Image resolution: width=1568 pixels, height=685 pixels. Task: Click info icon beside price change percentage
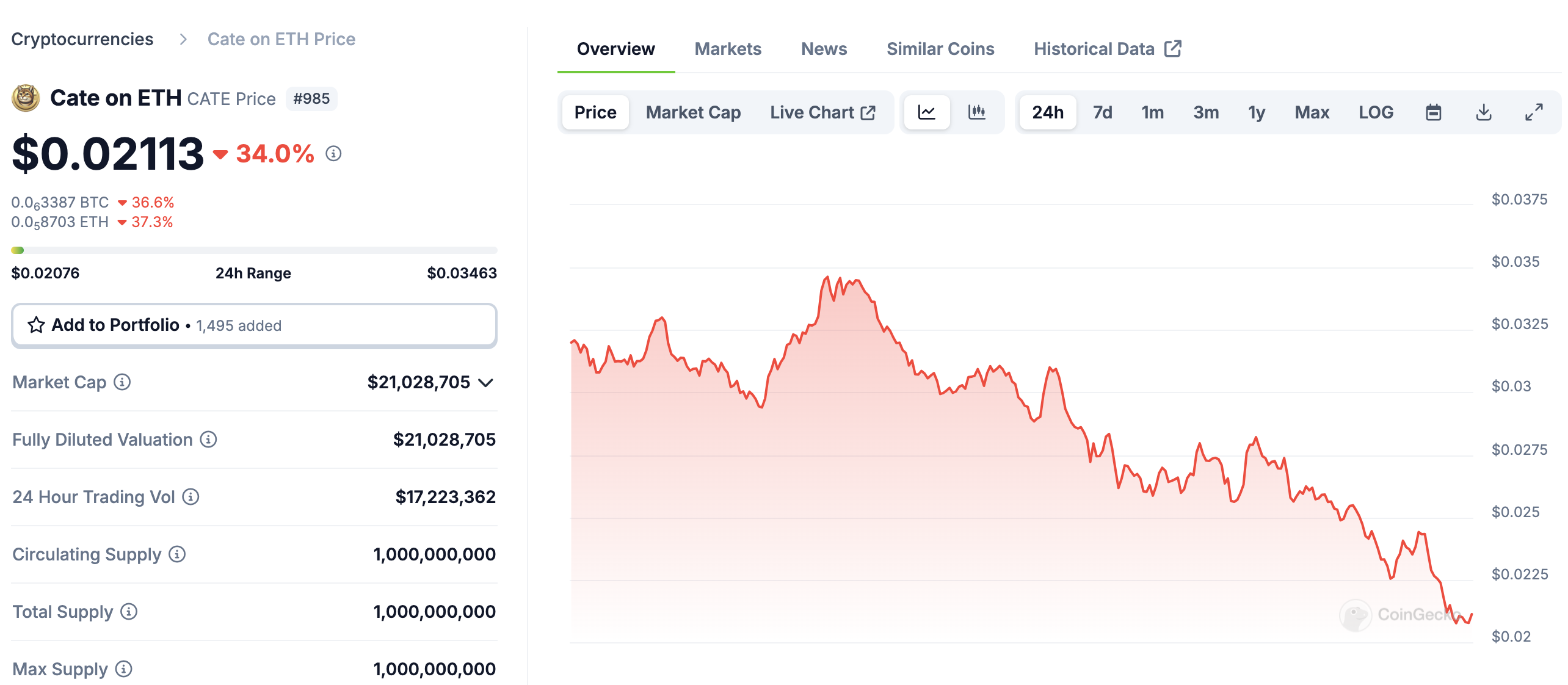(x=333, y=154)
